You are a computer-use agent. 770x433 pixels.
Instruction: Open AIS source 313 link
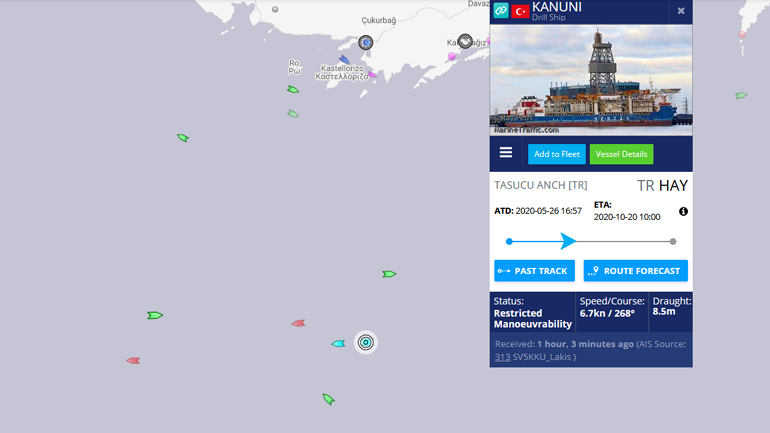pos(502,357)
